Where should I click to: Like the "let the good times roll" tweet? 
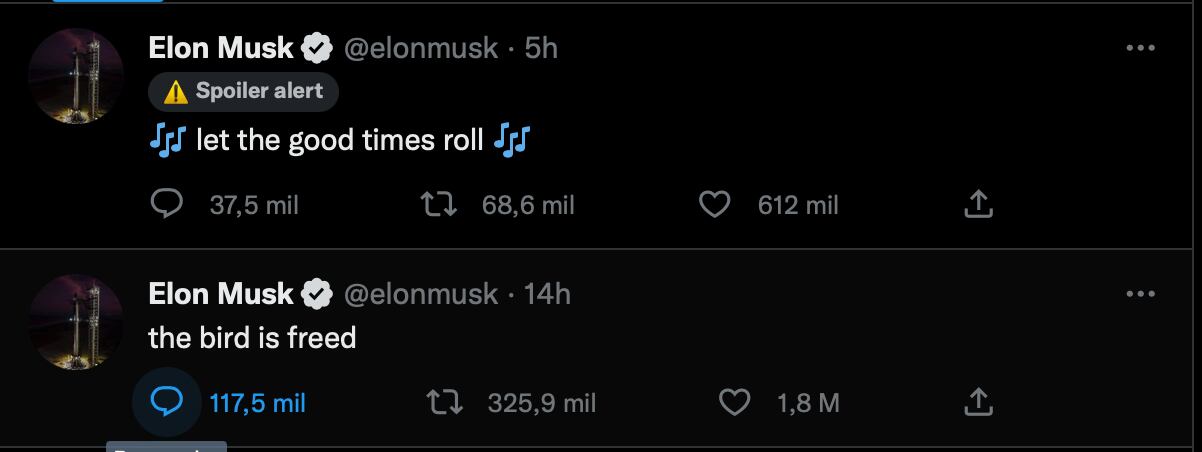(713, 205)
